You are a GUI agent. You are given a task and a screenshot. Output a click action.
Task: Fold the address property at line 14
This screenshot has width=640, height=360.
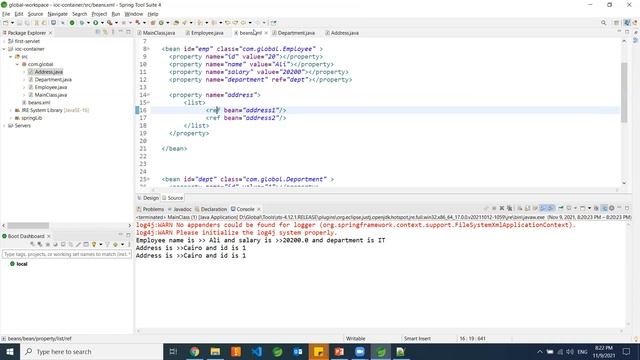pos(149,95)
